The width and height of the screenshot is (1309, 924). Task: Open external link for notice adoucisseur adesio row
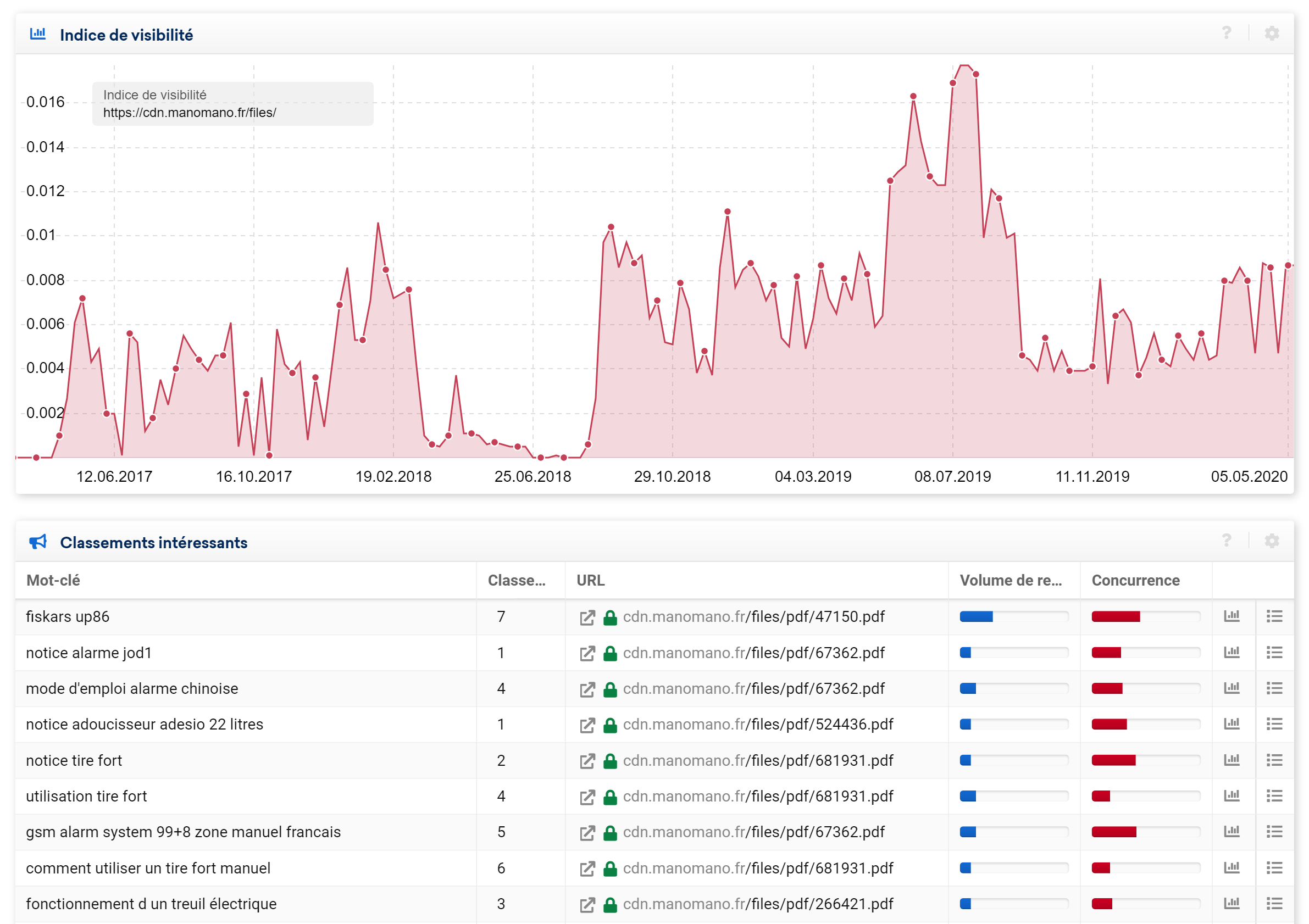[587, 725]
